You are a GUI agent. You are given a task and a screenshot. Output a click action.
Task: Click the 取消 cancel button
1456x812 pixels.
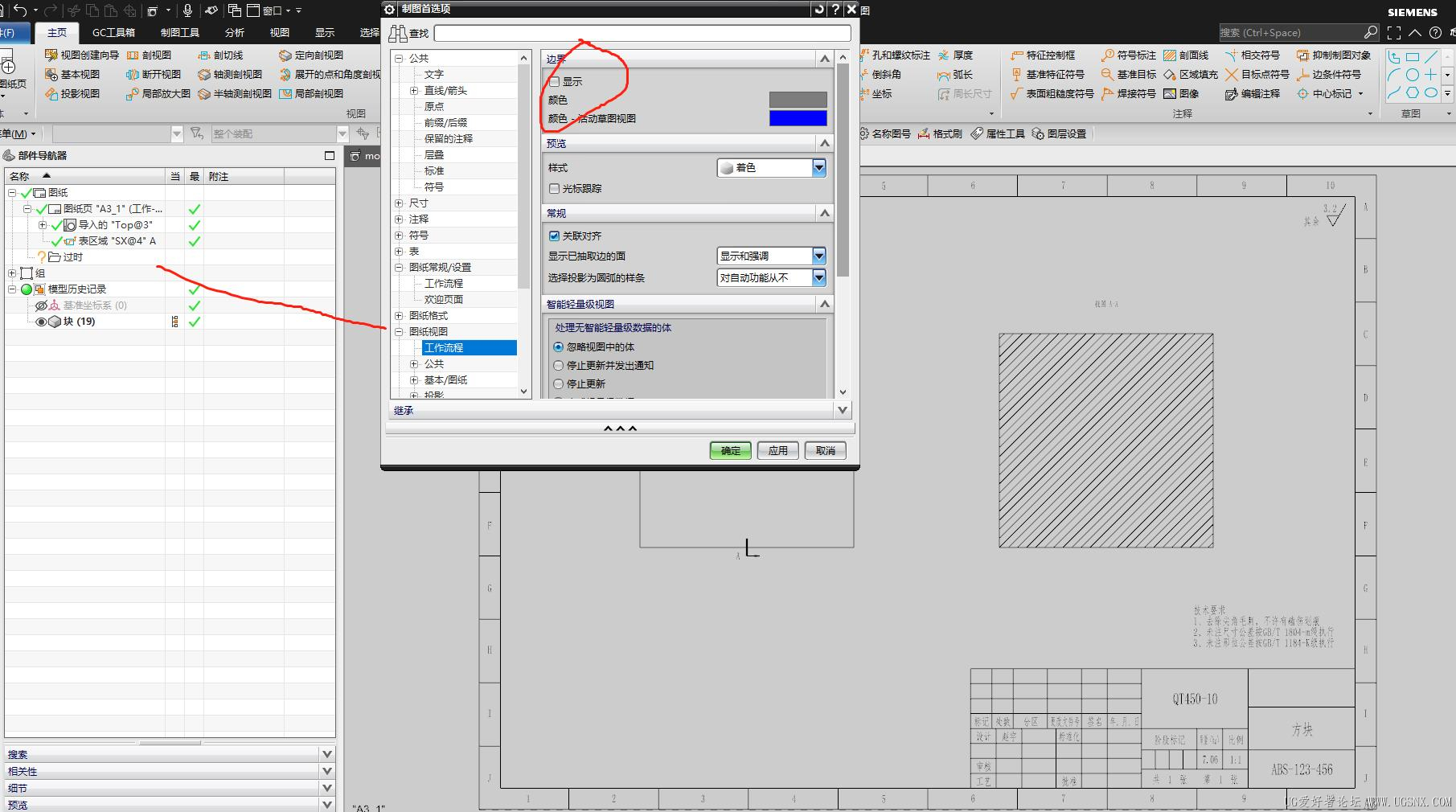tap(826, 450)
